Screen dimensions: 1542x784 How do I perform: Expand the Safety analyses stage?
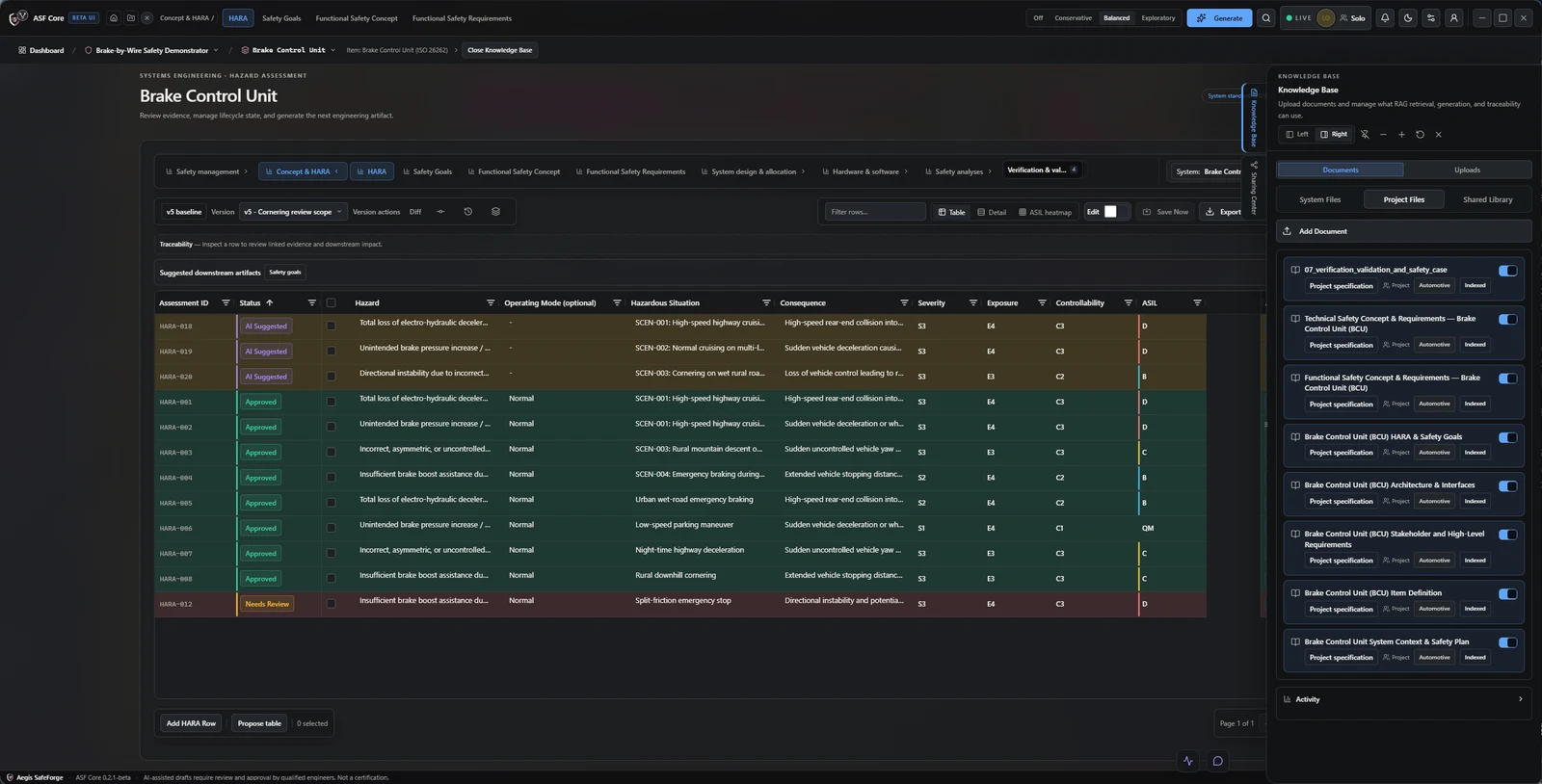click(x=958, y=171)
